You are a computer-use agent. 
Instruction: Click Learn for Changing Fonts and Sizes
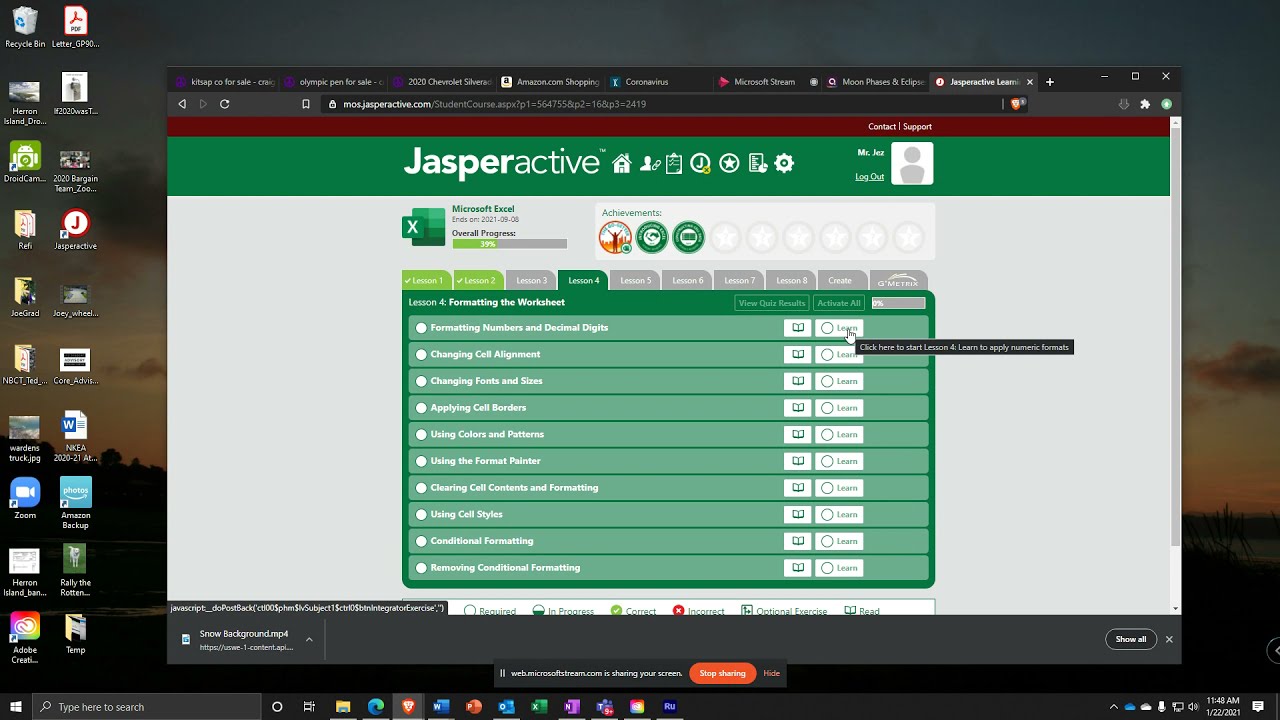click(x=839, y=381)
